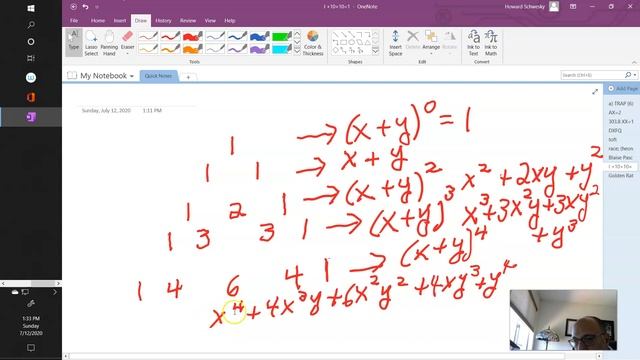Click the webcam video thumbnail

tap(563, 320)
